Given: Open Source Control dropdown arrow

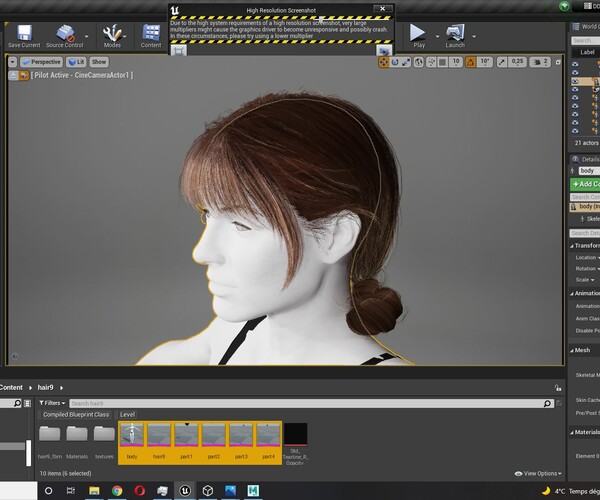Looking at the screenshot, I should 86,36.
